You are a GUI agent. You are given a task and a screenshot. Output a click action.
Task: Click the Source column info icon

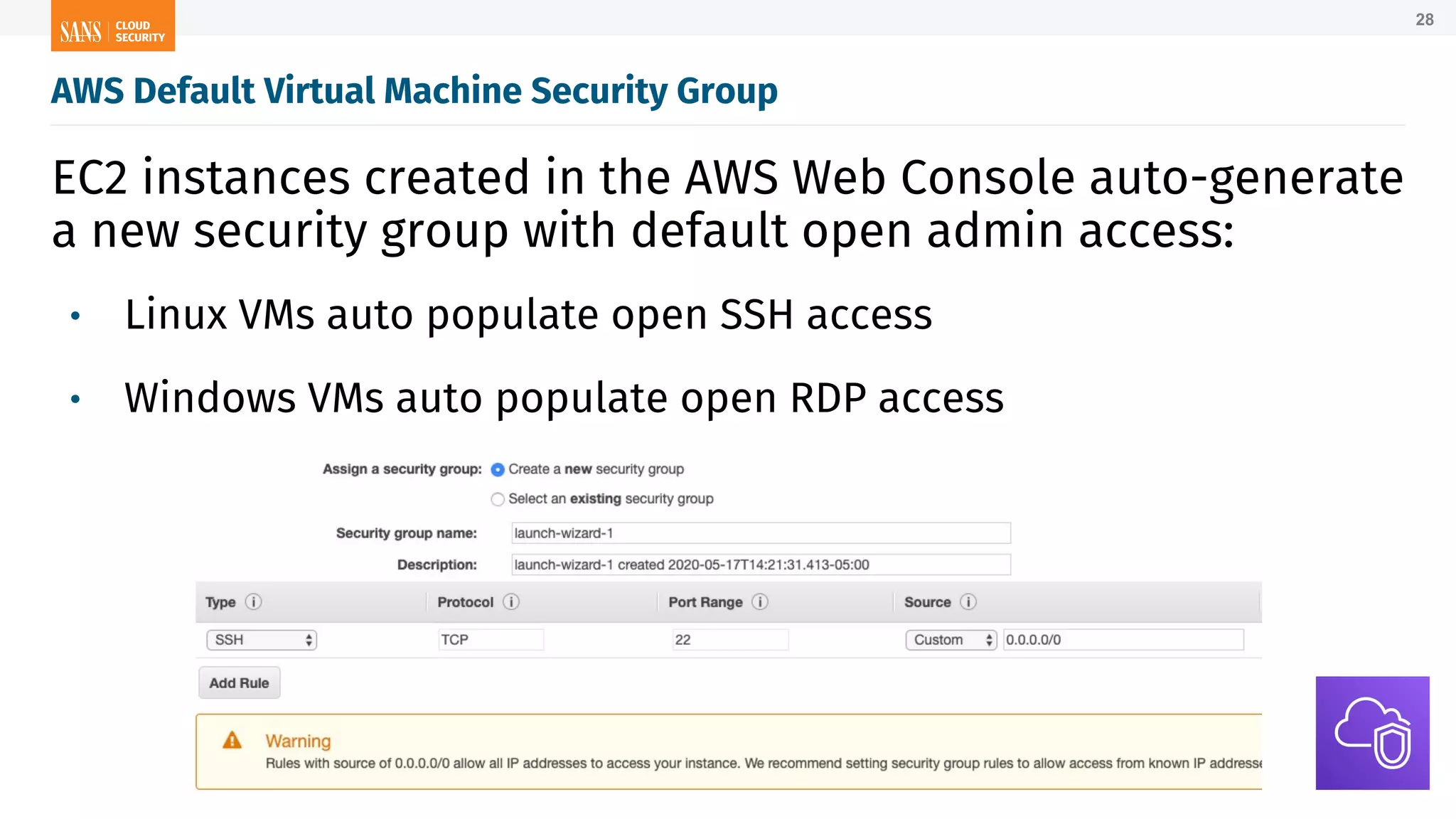click(x=968, y=602)
